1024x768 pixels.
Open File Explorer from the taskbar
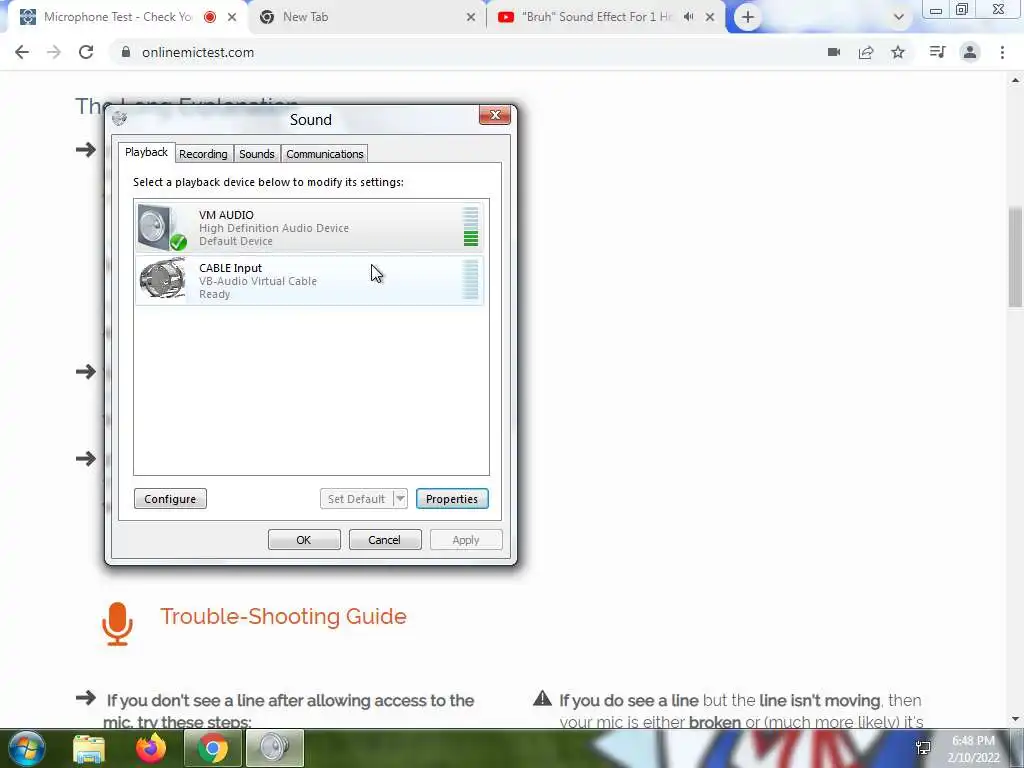(x=89, y=749)
